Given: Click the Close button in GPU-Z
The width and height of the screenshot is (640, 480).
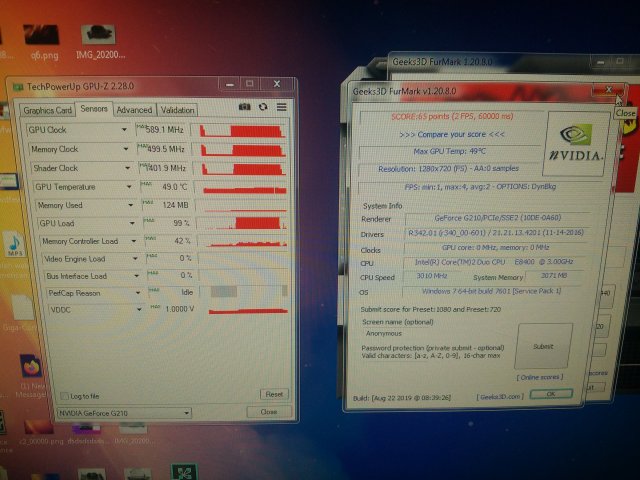Looking at the screenshot, I should click(x=269, y=412).
